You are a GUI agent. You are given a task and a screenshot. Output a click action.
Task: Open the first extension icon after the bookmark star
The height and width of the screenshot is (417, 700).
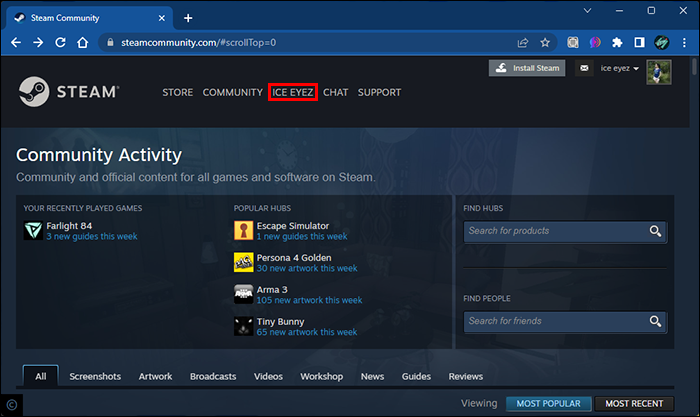573,42
